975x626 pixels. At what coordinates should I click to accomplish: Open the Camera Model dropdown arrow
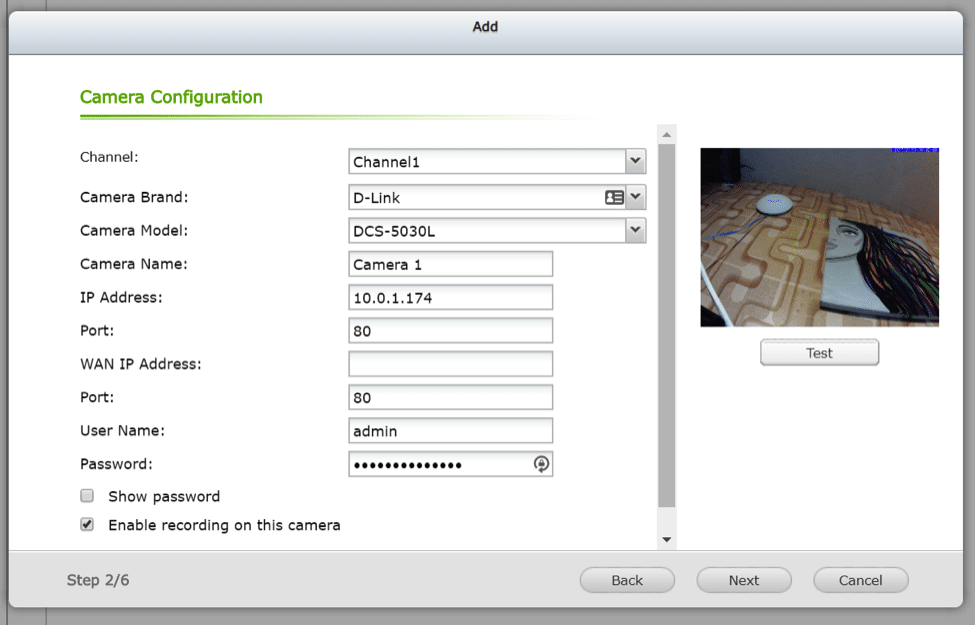tap(635, 230)
